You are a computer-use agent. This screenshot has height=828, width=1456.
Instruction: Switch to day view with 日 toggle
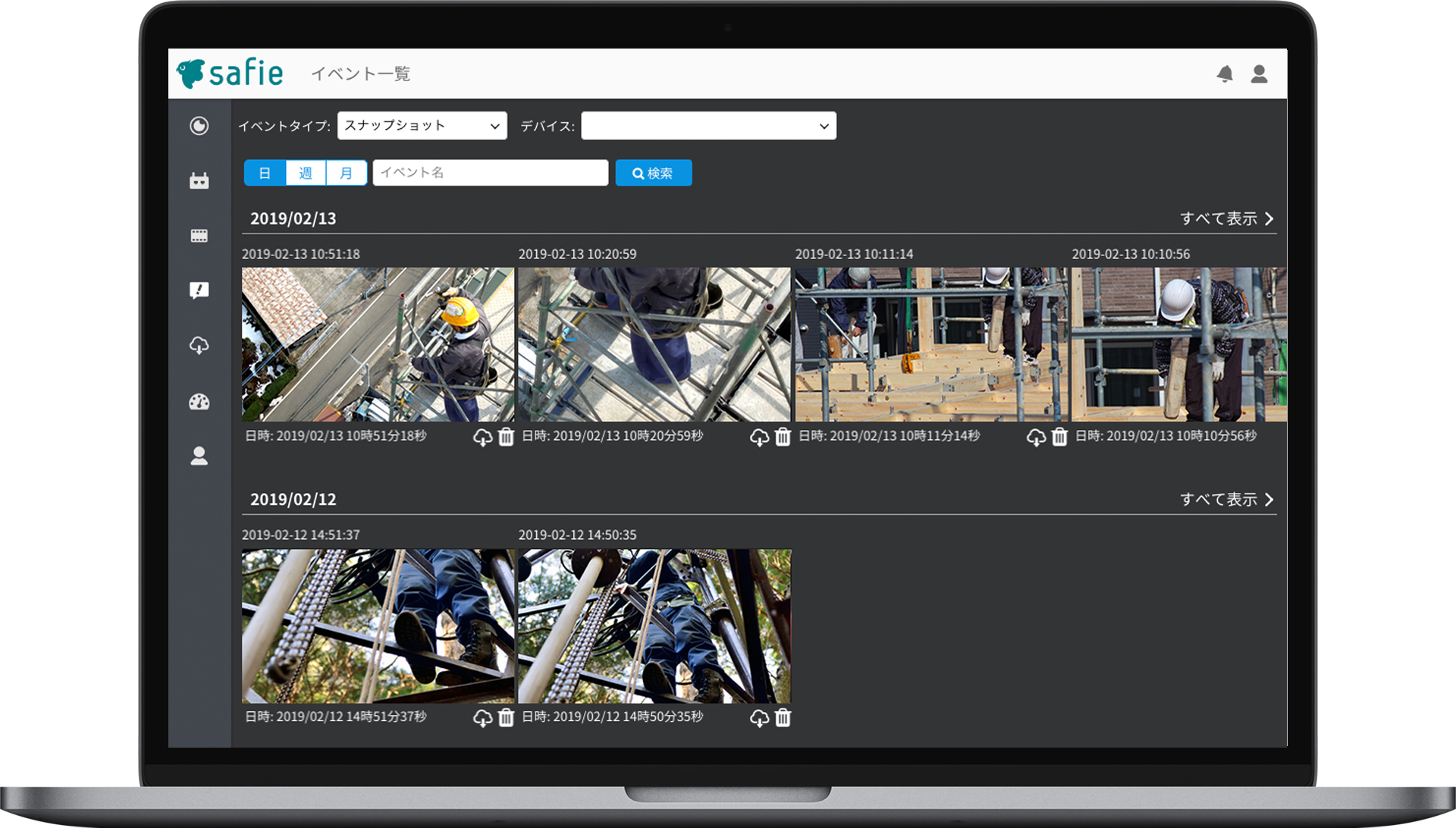point(265,173)
